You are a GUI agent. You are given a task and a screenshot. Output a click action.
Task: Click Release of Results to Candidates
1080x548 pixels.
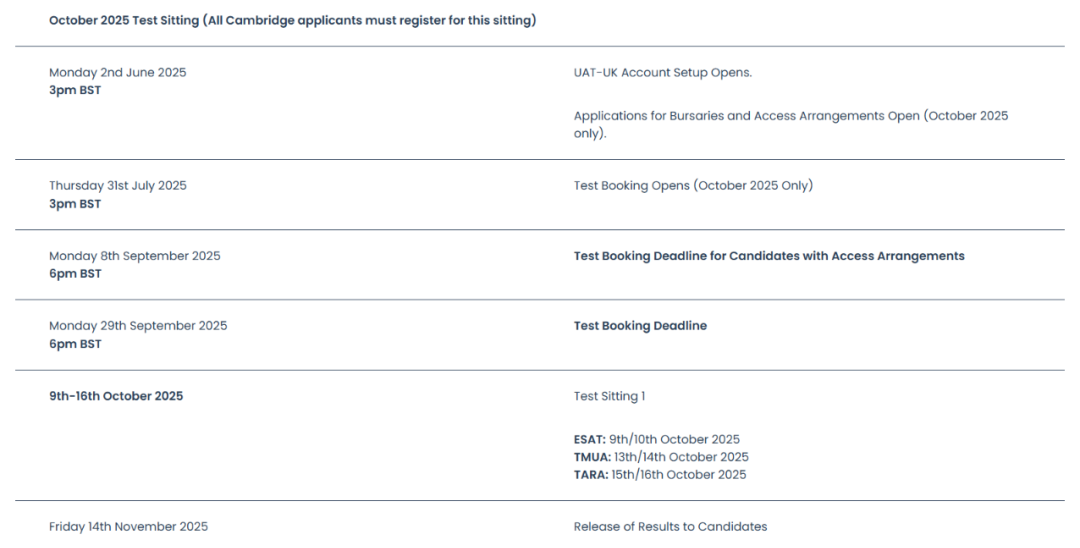(x=670, y=527)
